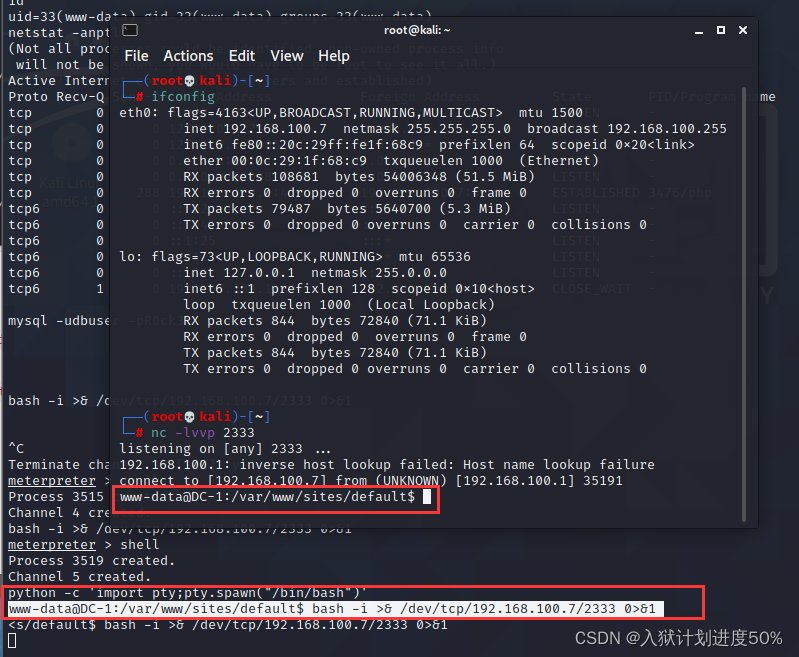
Task: Click the 'meterpreter > shell' line in back terminal
Action: (x=84, y=545)
